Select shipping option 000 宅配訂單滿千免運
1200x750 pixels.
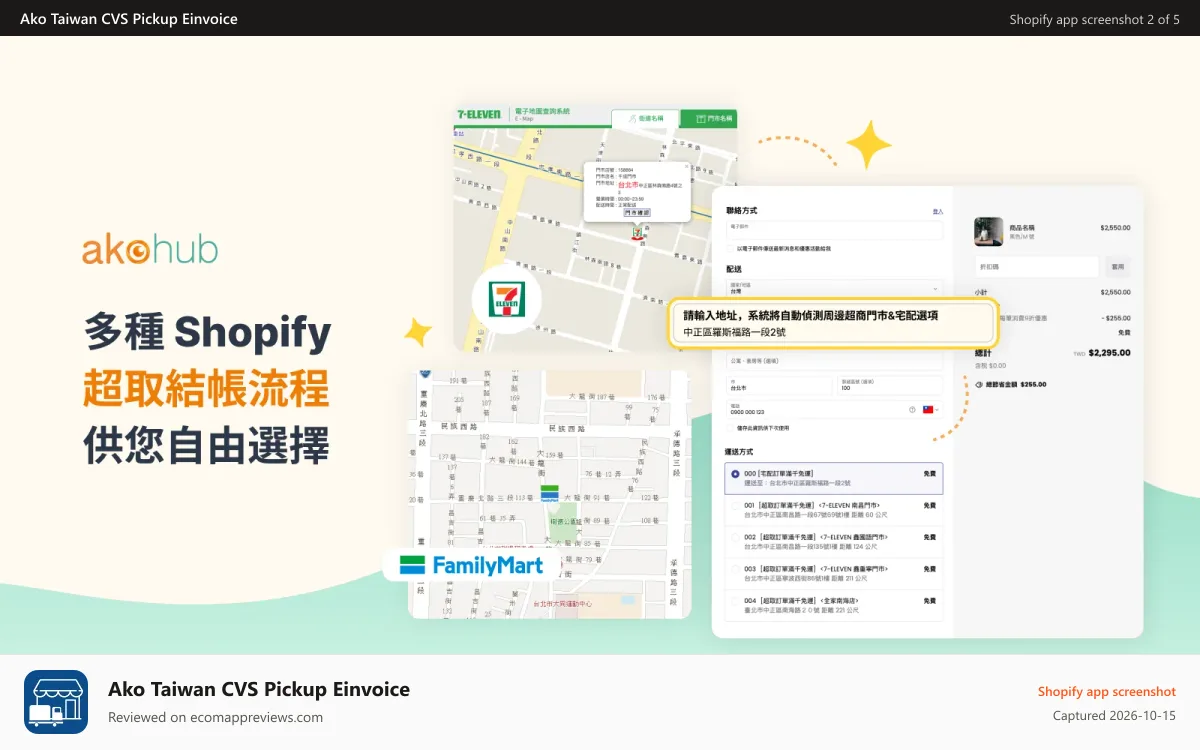tap(834, 478)
